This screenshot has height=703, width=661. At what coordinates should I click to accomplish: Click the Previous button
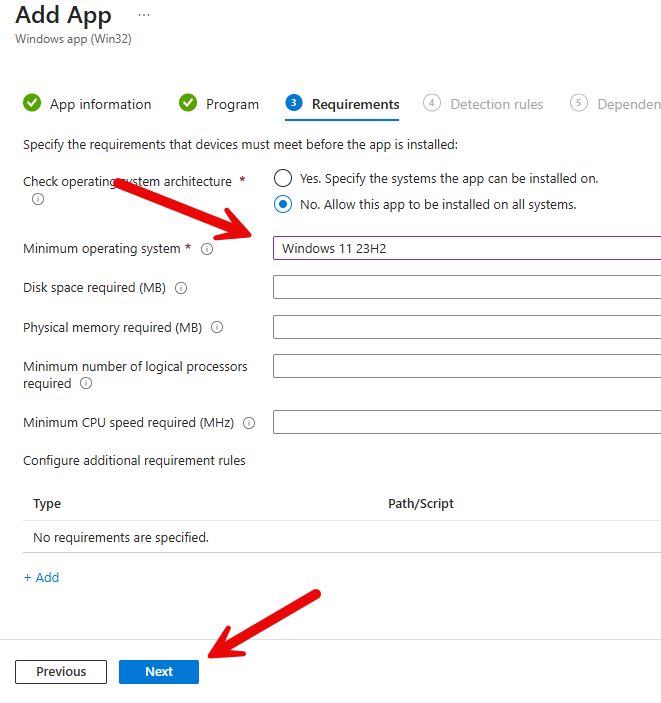[x=61, y=672]
